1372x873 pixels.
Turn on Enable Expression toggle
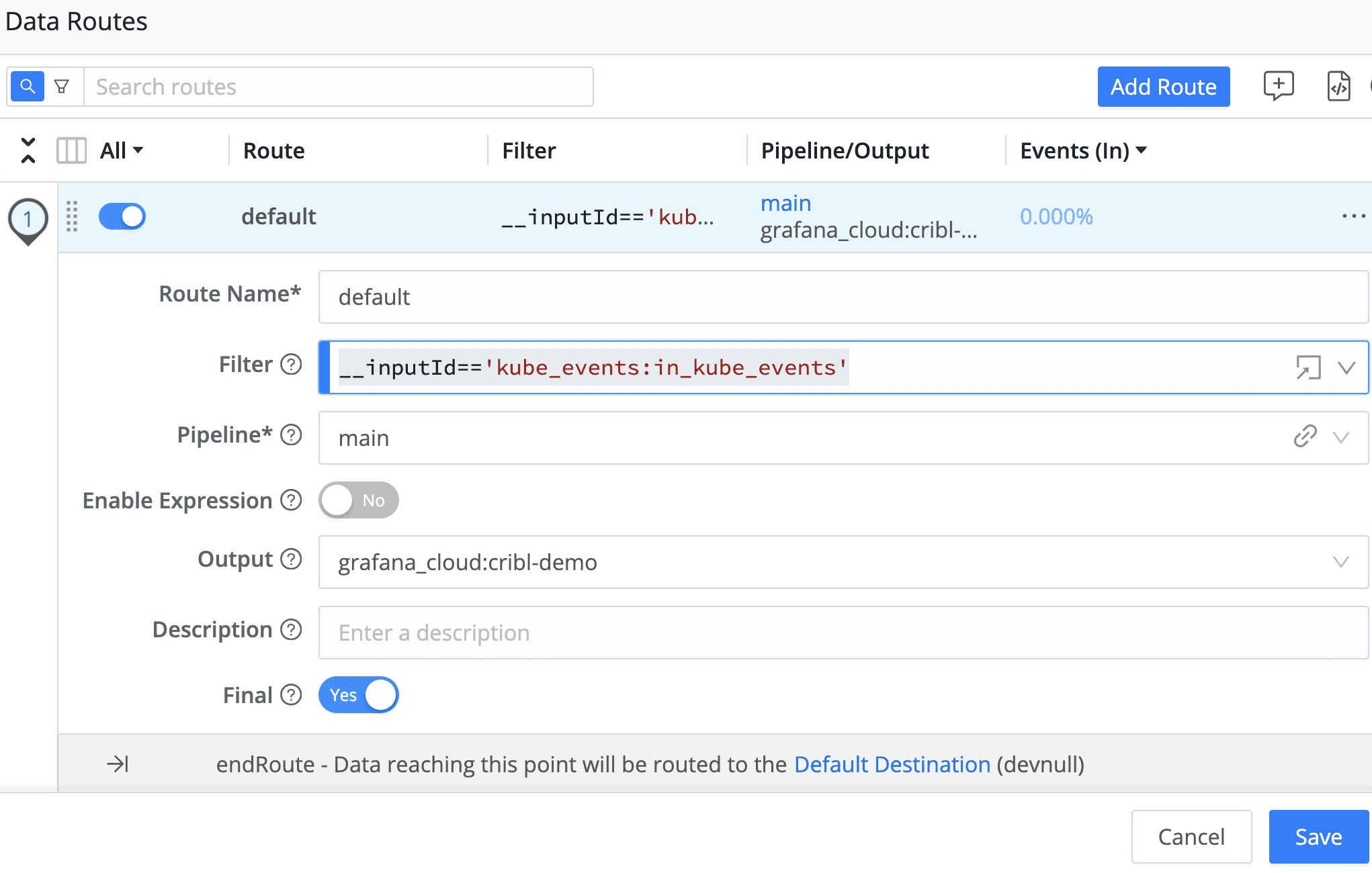tap(358, 500)
